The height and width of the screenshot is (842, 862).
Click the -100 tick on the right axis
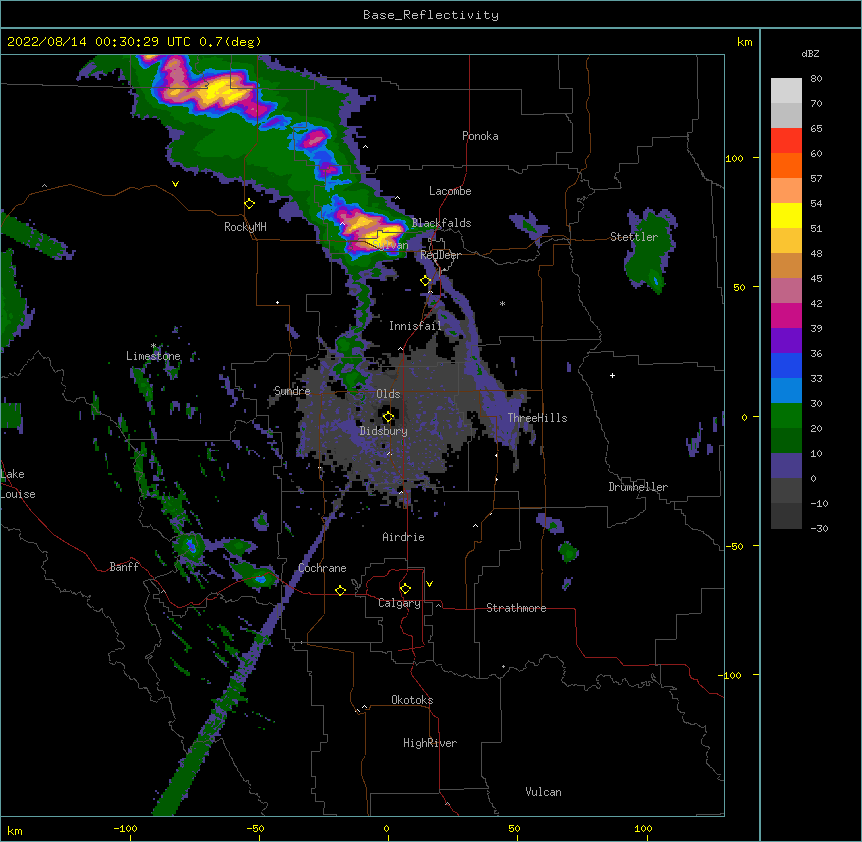[x=730, y=675]
